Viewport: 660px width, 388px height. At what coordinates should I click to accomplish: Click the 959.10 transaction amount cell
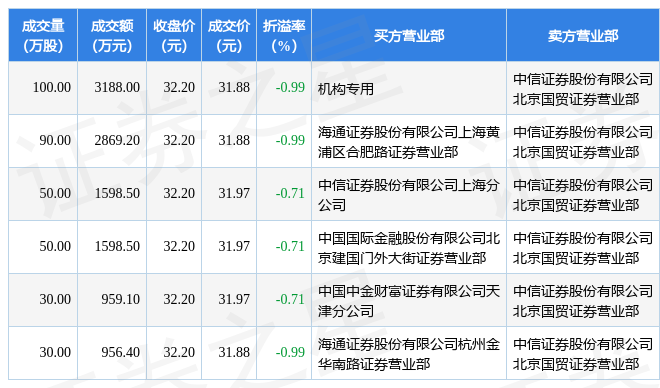(112, 300)
